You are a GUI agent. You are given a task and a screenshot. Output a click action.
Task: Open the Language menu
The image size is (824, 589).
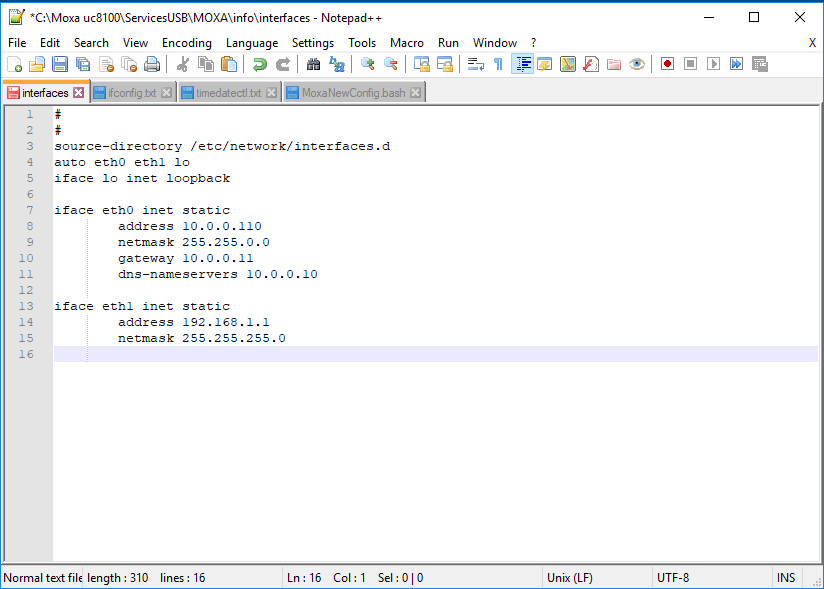(x=252, y=43)
